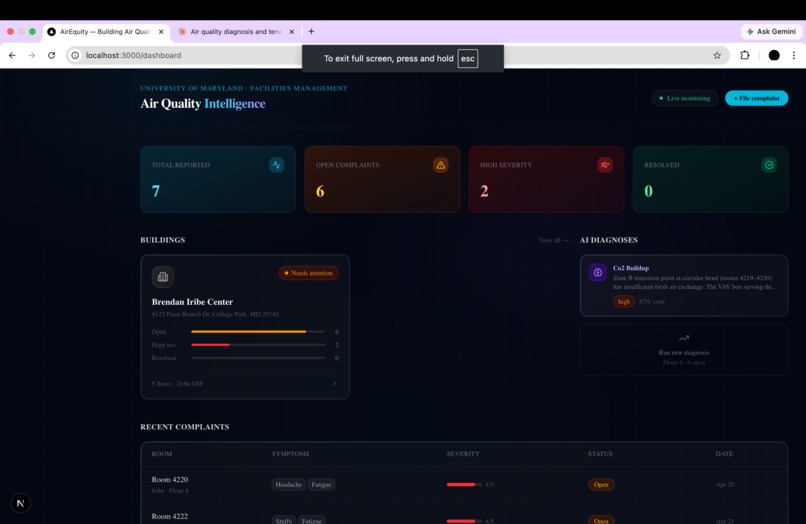The width and height of the screenshot is (806, 524).
Task: Click the Headache symptom tag
Action: 288,484
